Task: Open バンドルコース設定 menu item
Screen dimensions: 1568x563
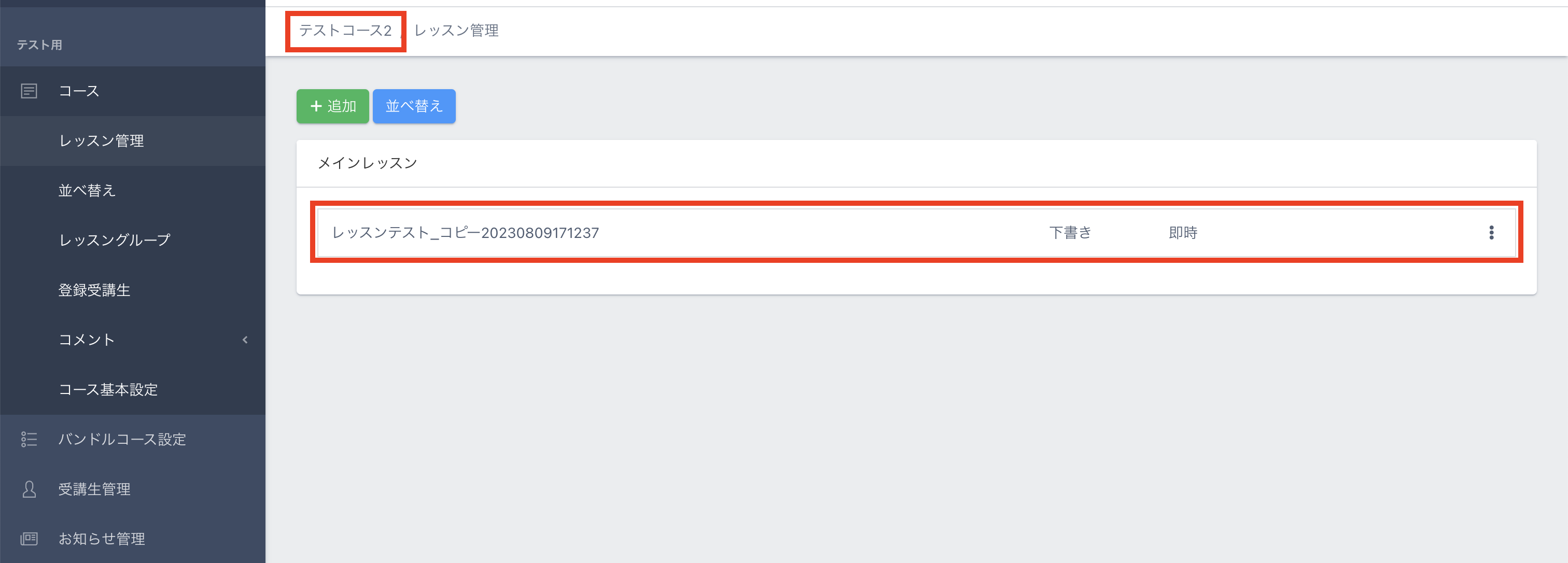Action: [122, 440]
